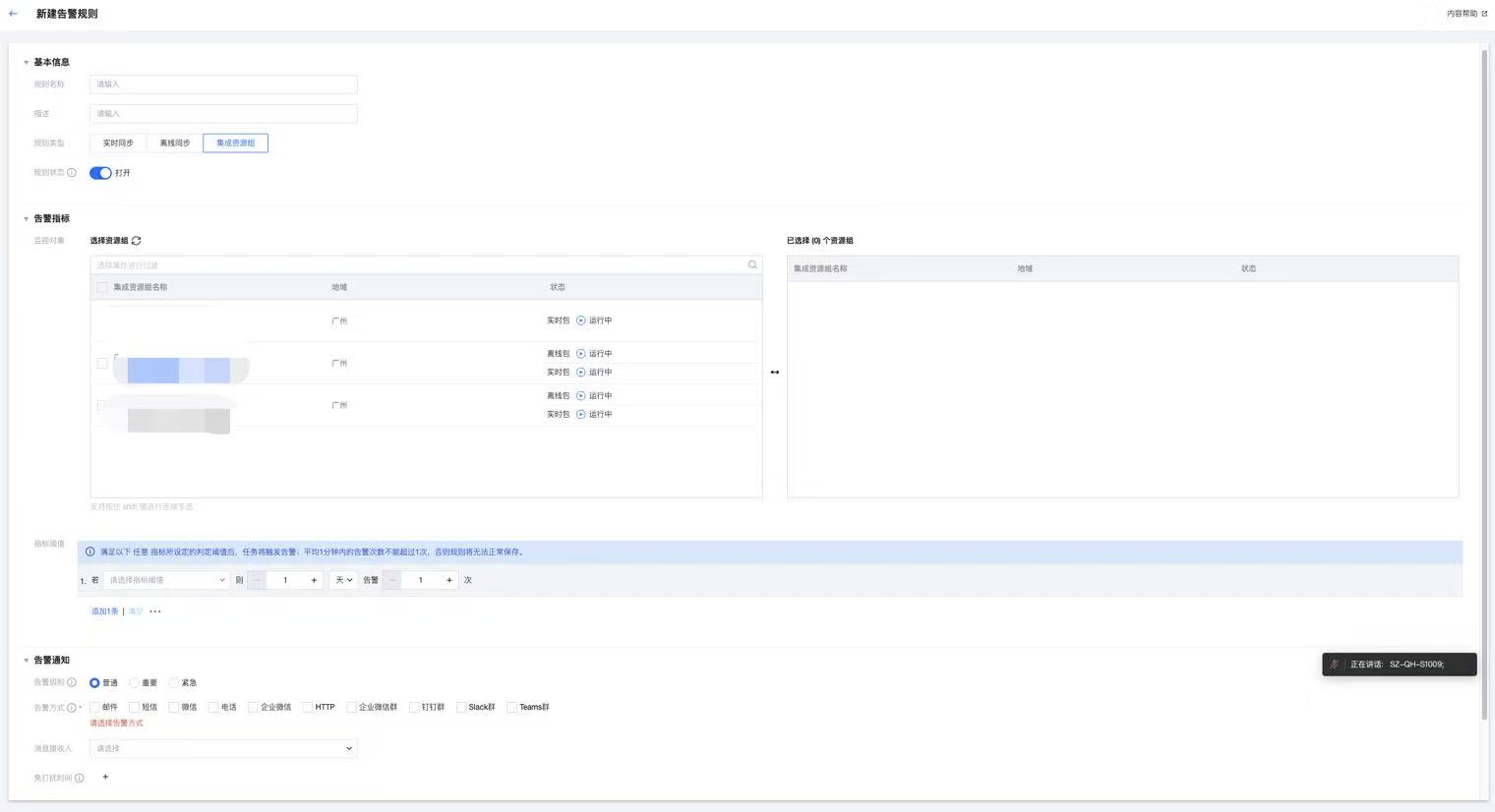This screenshot has width=1495, height=812.
Task: Switch rule type to 实时同步
Action: pos(118,144)
